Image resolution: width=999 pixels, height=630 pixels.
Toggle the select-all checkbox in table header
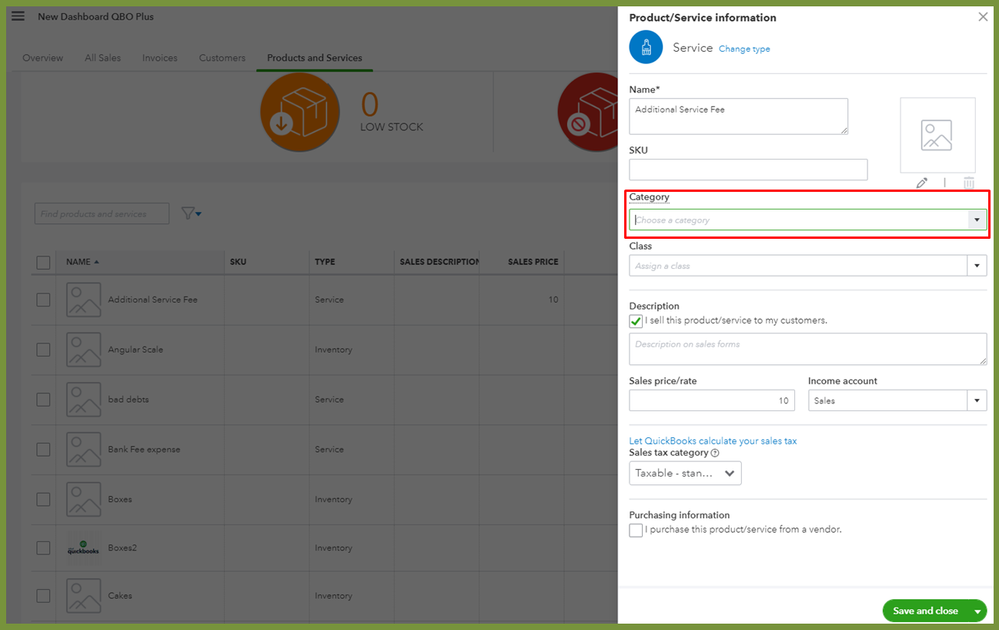point(43,262)
